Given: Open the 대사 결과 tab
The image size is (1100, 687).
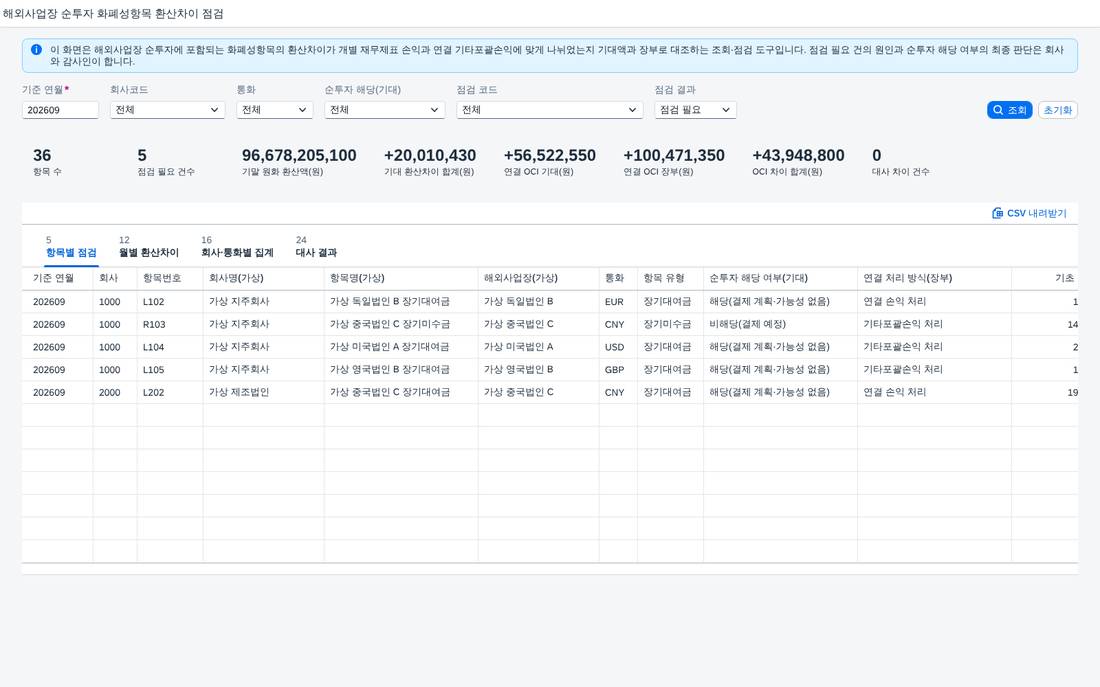Looking at the screenshot, I should 316,247.
